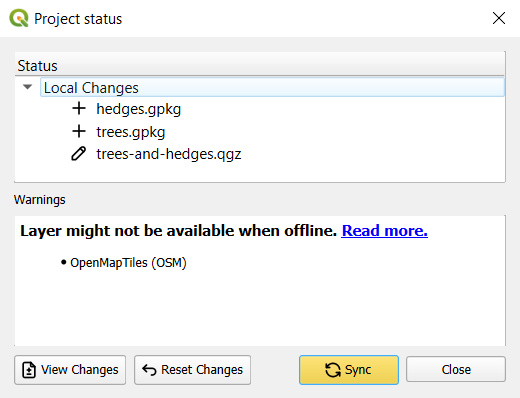Select hedges.gpkg in the status list

(x=138, y=109)
